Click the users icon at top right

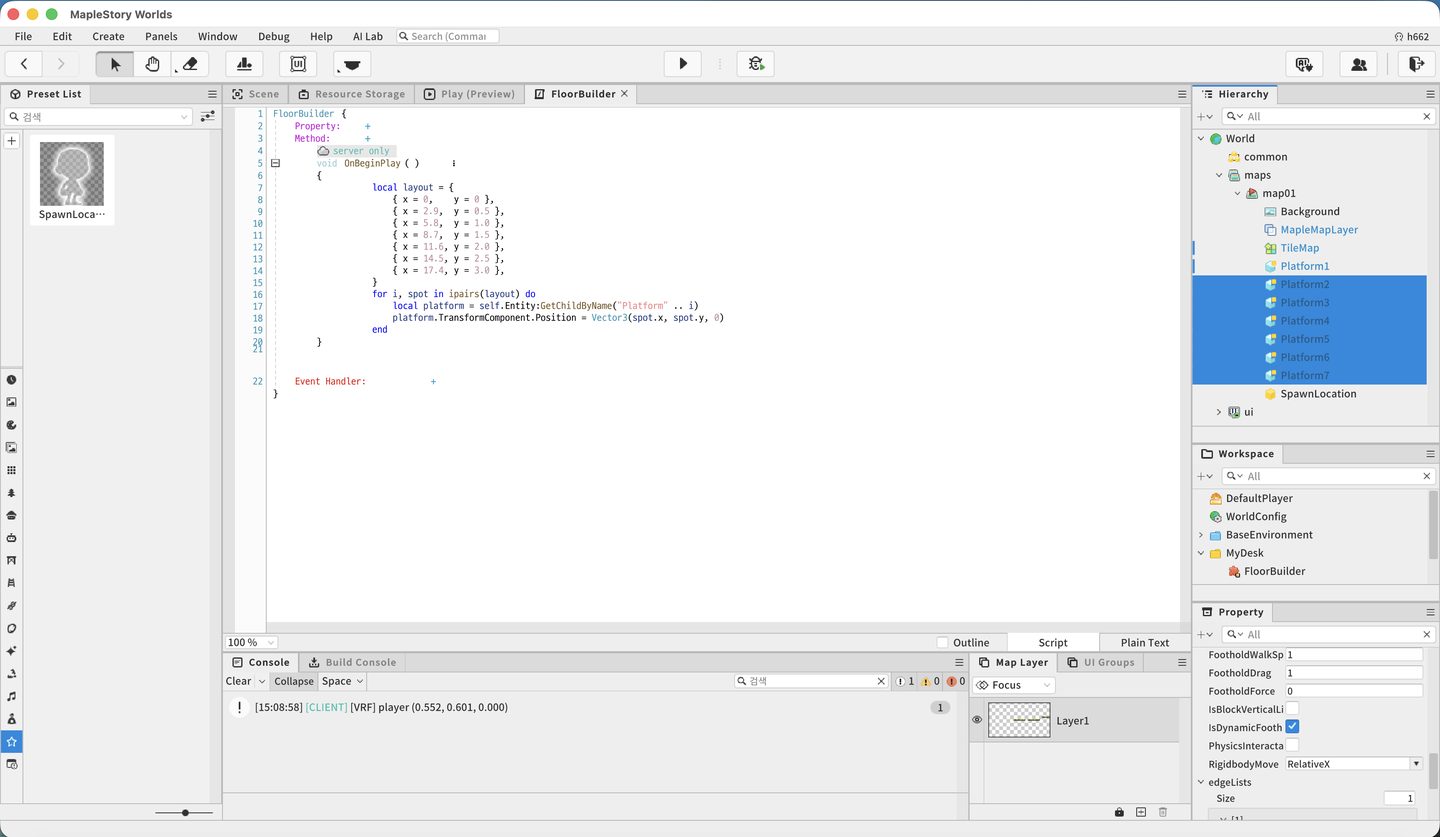point(1358,64)
